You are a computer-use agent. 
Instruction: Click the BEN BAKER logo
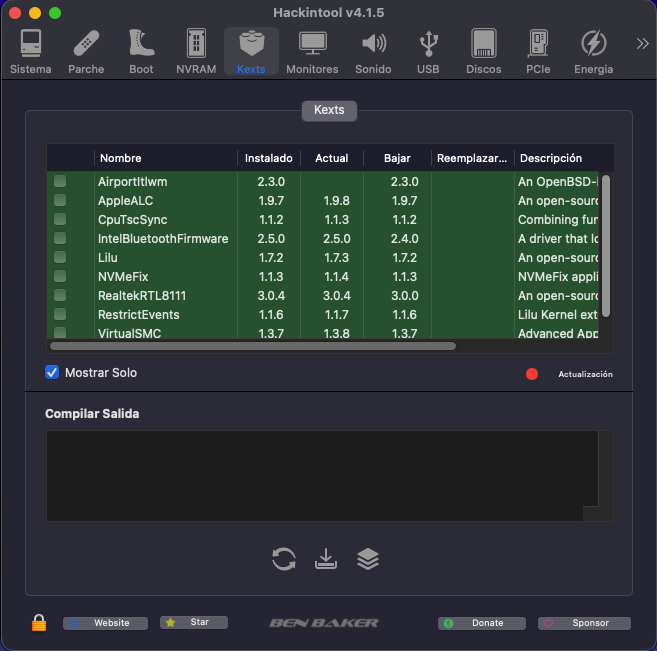pos(323,623)
